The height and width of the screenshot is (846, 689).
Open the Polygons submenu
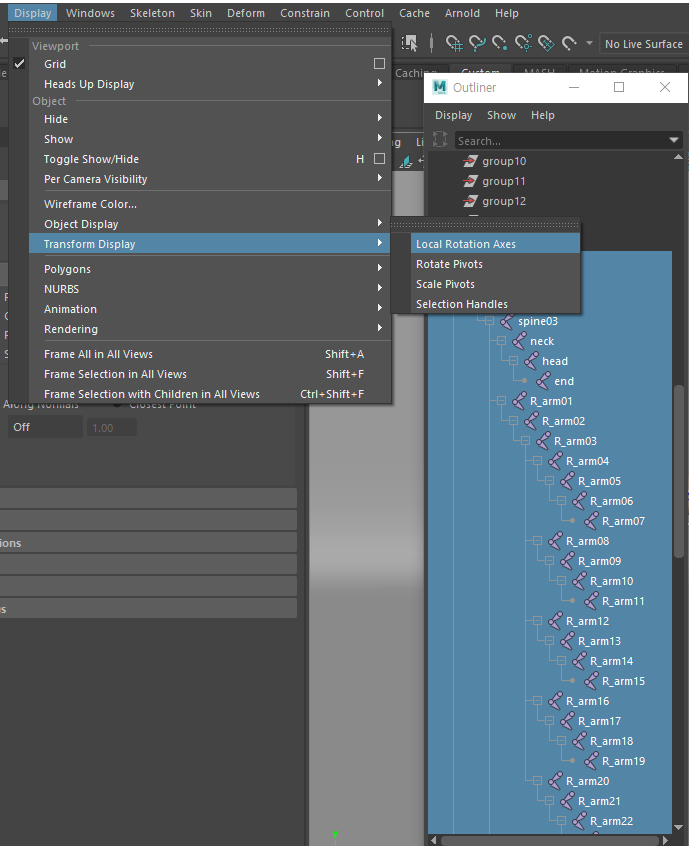coord(210,269)
